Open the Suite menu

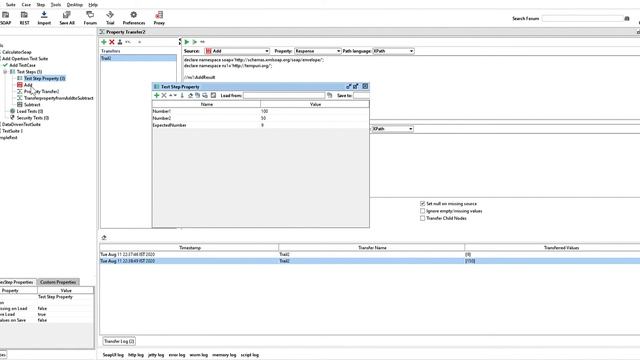11,5
